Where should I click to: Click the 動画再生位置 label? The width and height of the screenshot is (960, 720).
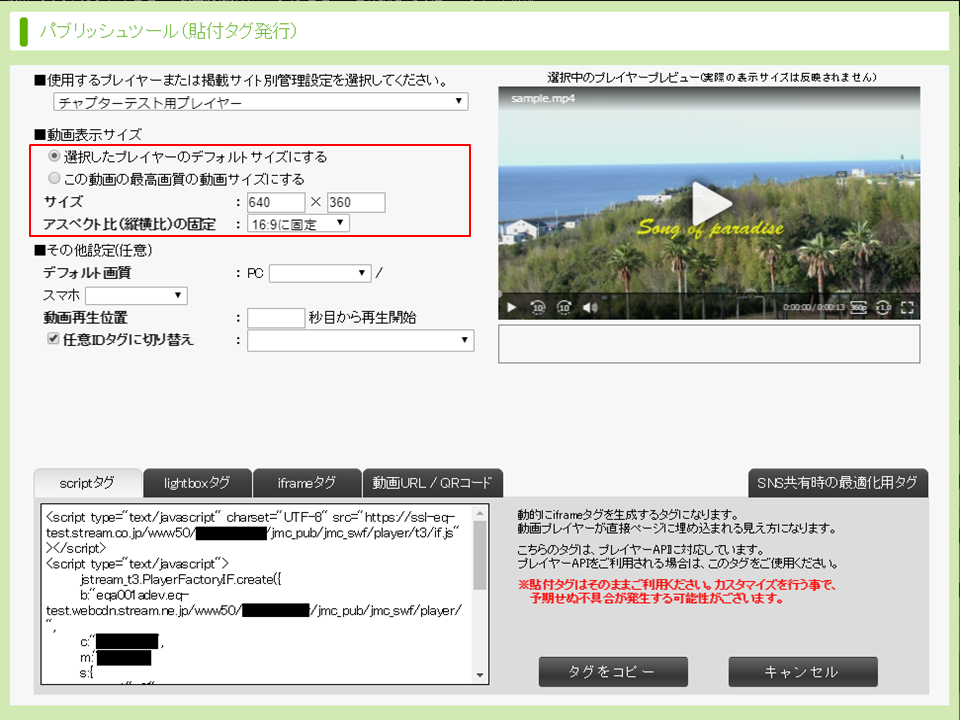tap(86, 318)
